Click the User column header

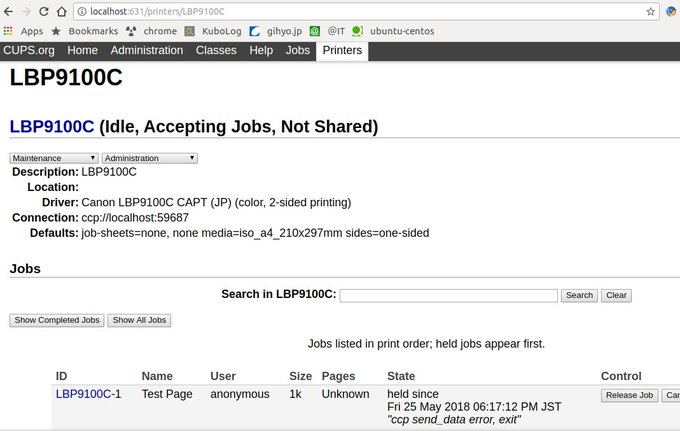pos(223,376)
